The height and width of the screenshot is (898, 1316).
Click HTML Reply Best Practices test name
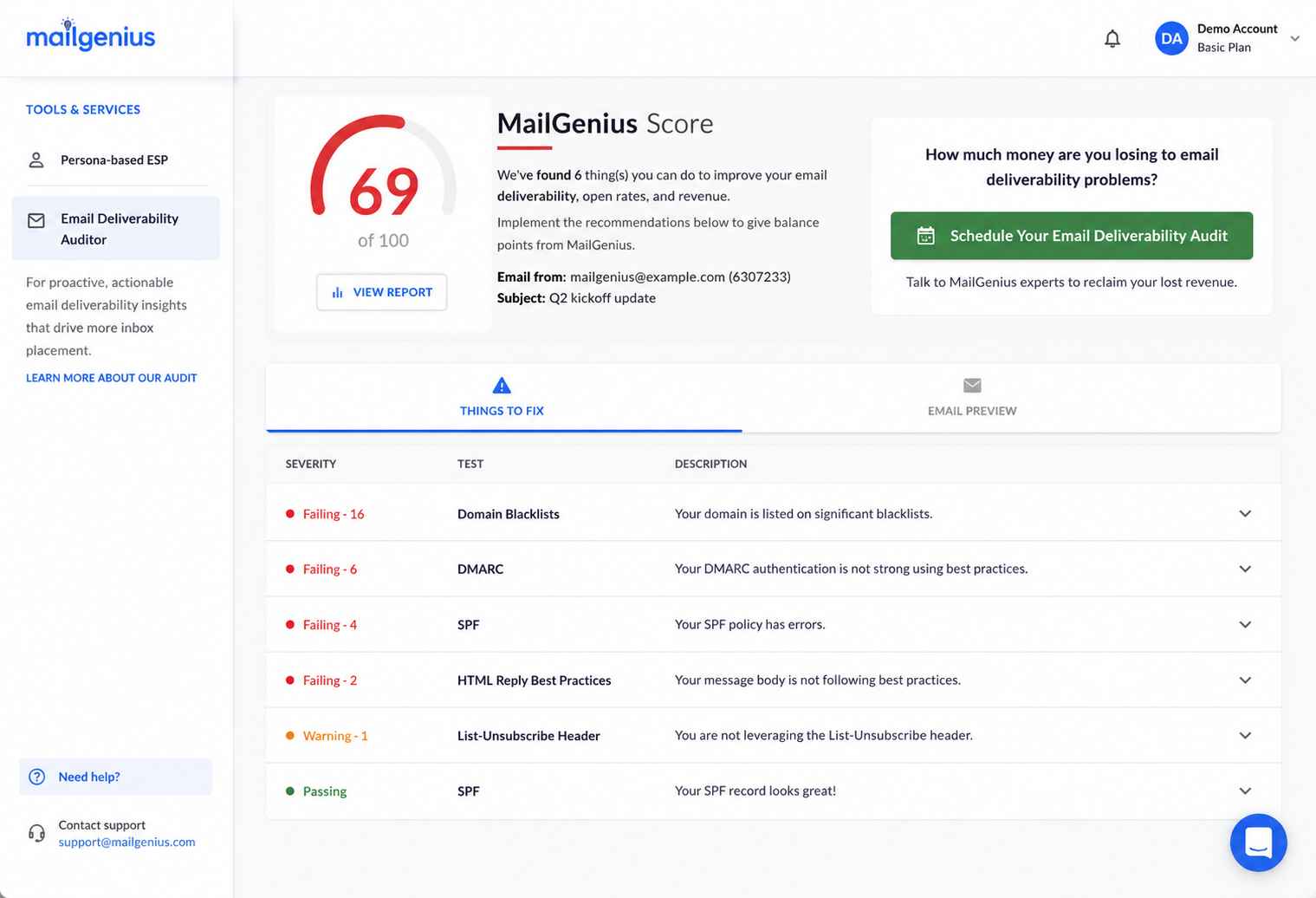point(535,680)
